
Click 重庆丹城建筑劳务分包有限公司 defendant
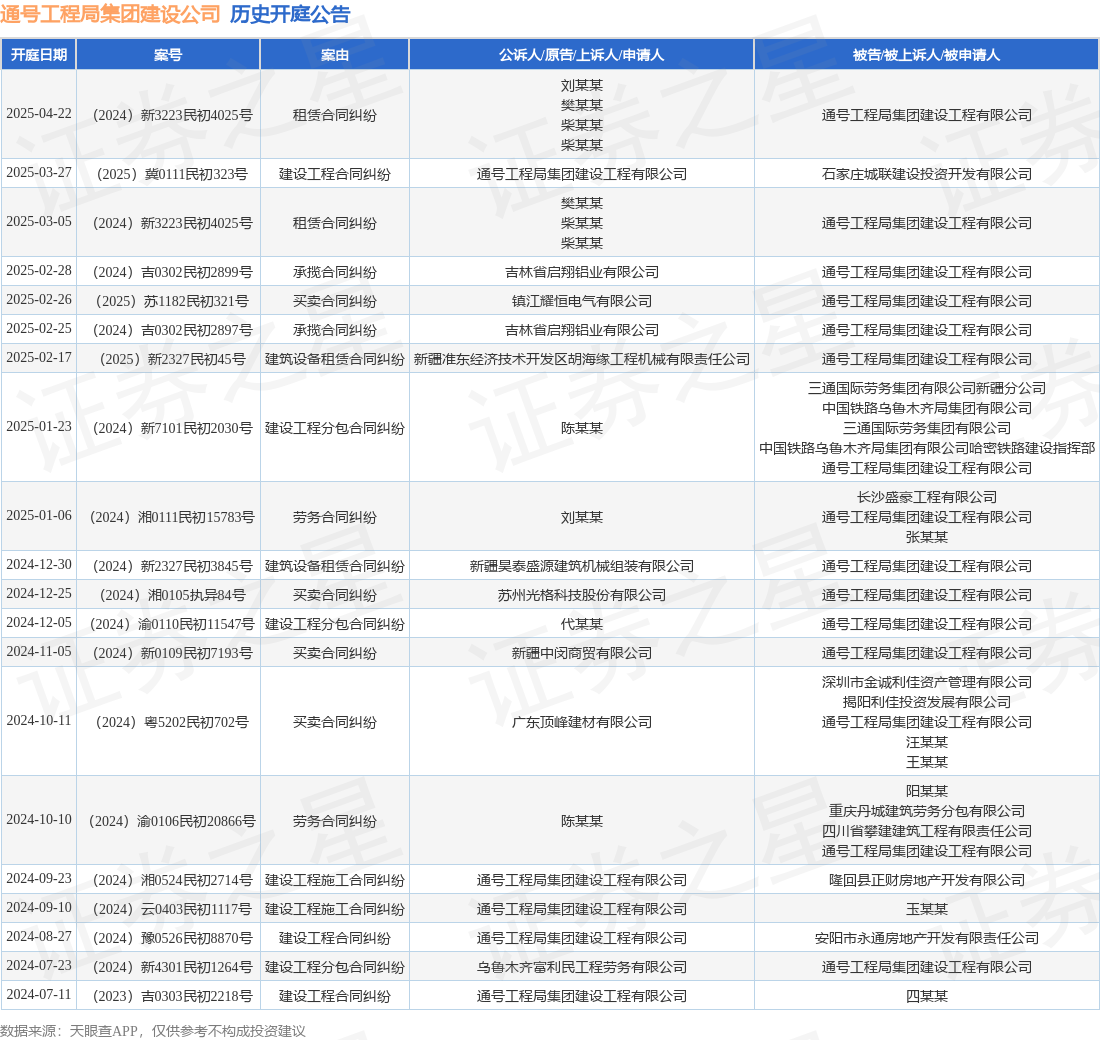(x=927, y=811)
